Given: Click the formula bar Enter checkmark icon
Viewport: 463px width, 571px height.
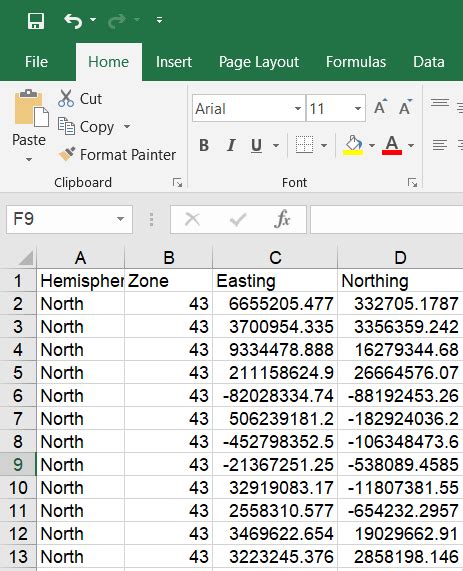Looking at the screenshot, I should pos(238,219).
